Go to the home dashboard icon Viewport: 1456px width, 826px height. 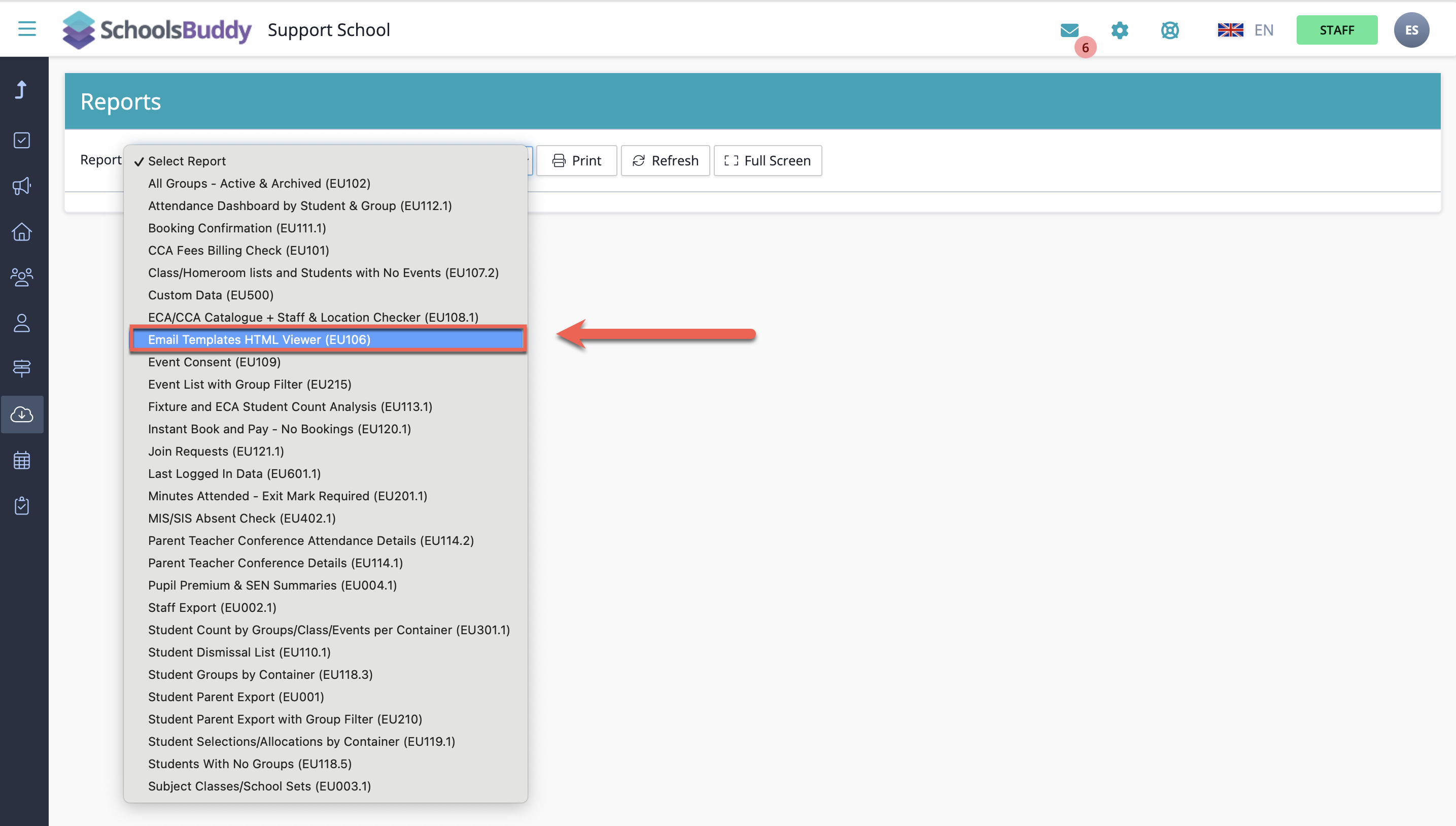[21, 232]
